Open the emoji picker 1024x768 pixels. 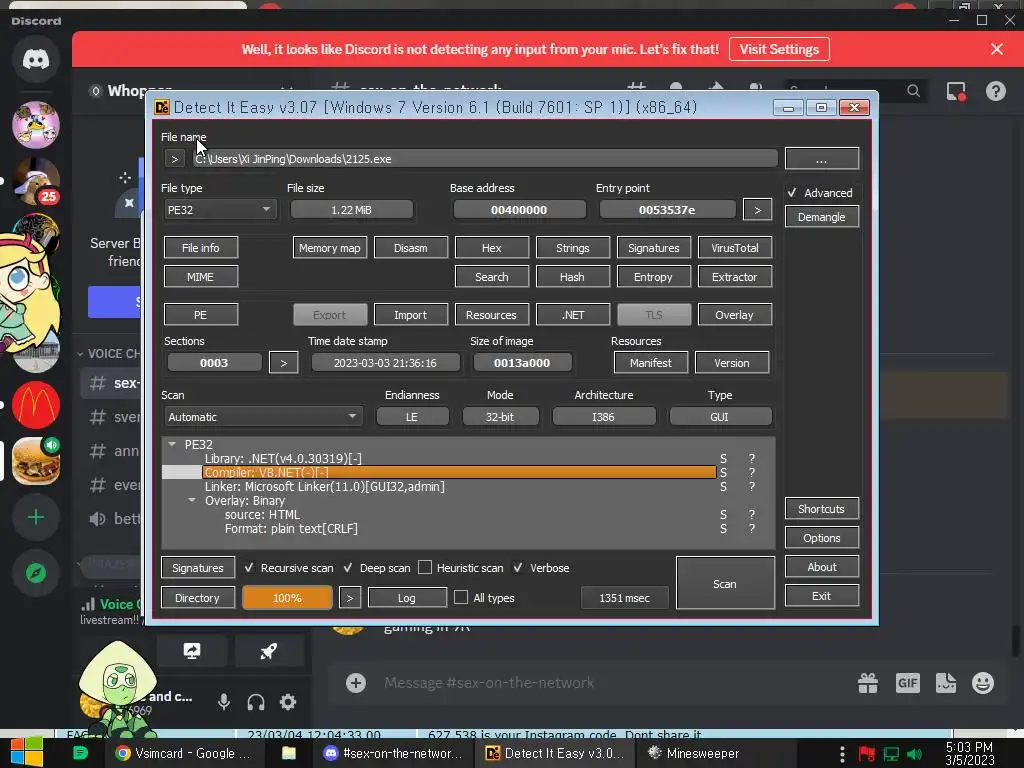click(983, 683)
